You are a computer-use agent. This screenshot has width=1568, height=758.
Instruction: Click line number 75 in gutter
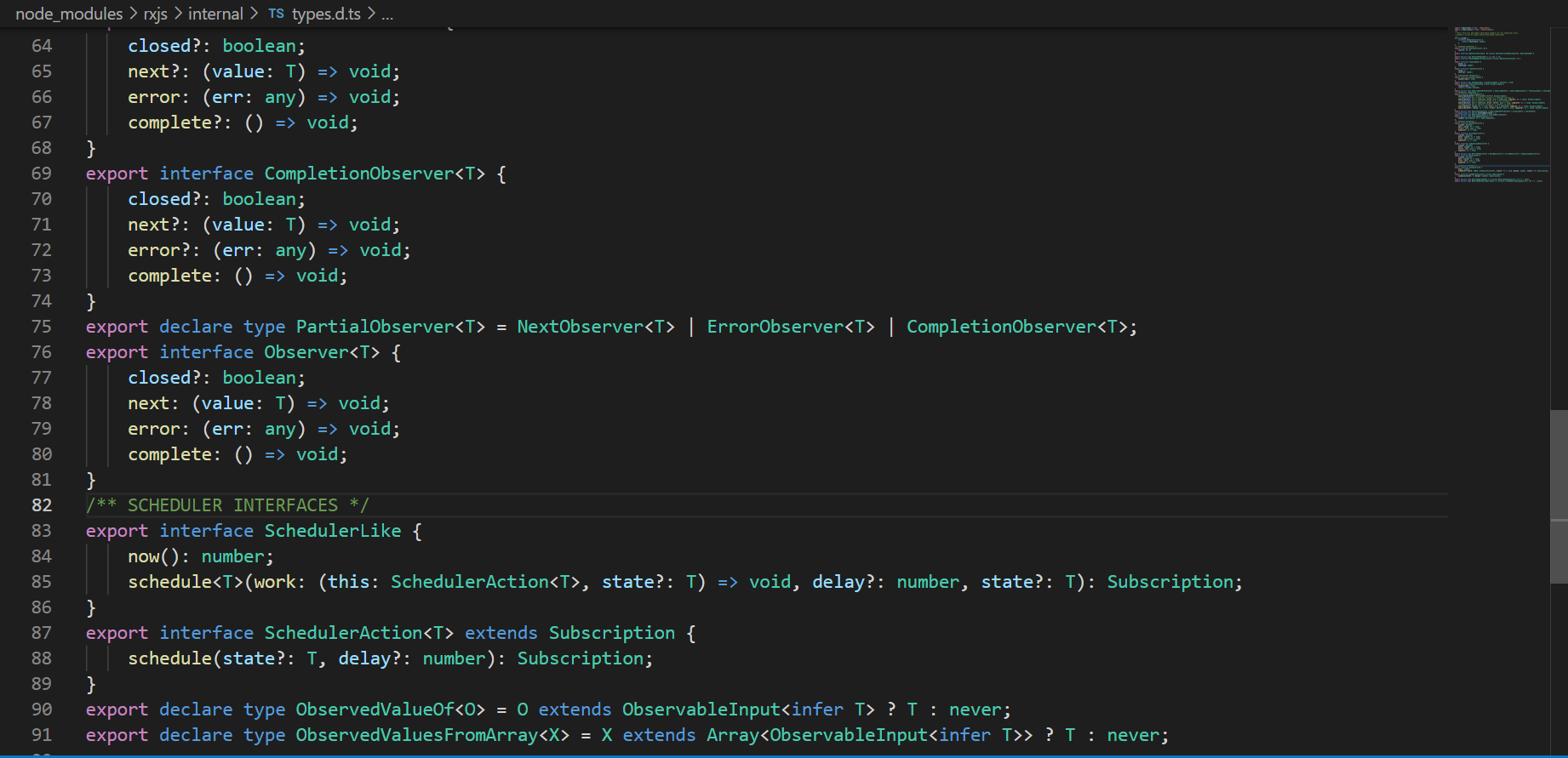point(42,327)
